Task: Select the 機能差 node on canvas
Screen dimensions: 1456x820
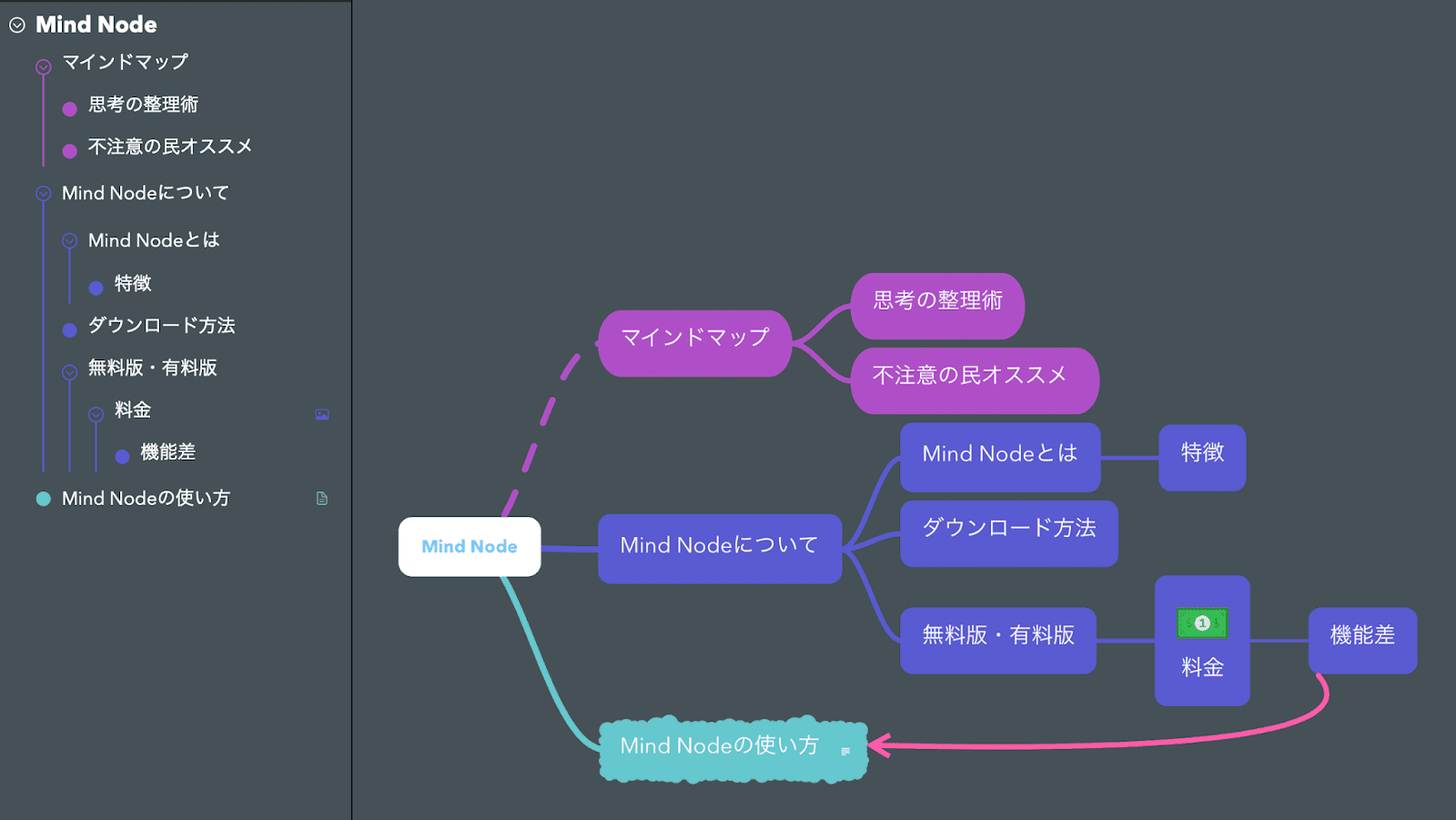Action: point(1362,641)
